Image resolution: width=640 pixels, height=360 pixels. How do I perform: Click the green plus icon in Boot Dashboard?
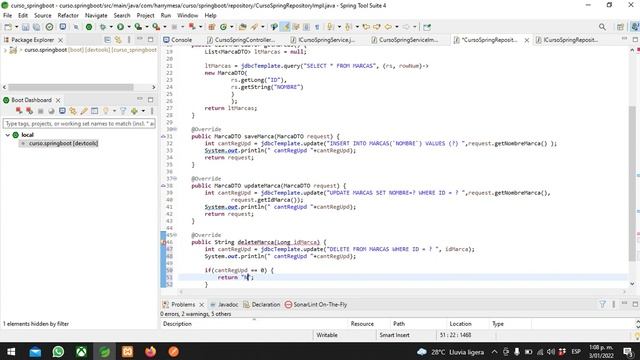134,111
